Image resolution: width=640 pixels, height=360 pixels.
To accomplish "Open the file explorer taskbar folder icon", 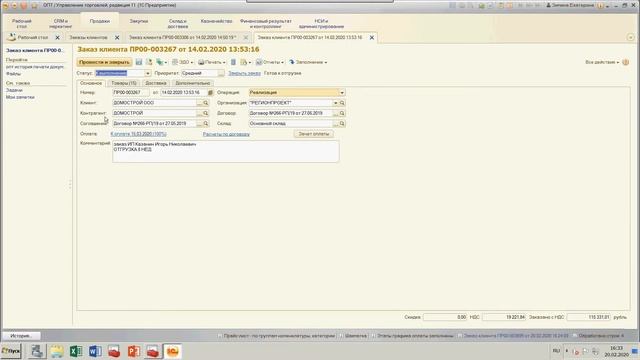I will pos(56,351).
